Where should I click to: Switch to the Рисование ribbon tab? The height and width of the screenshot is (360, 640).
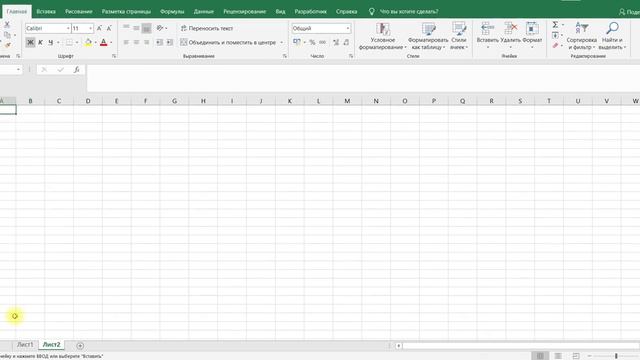point(78,11)
